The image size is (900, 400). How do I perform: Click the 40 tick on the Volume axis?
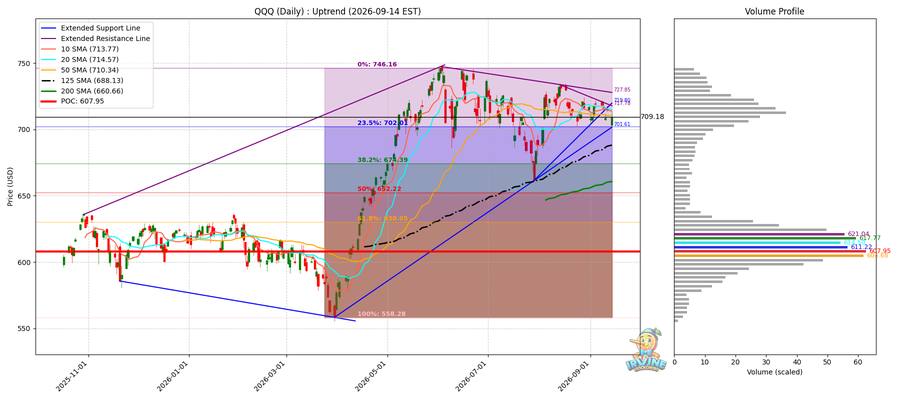click(797, 363)
